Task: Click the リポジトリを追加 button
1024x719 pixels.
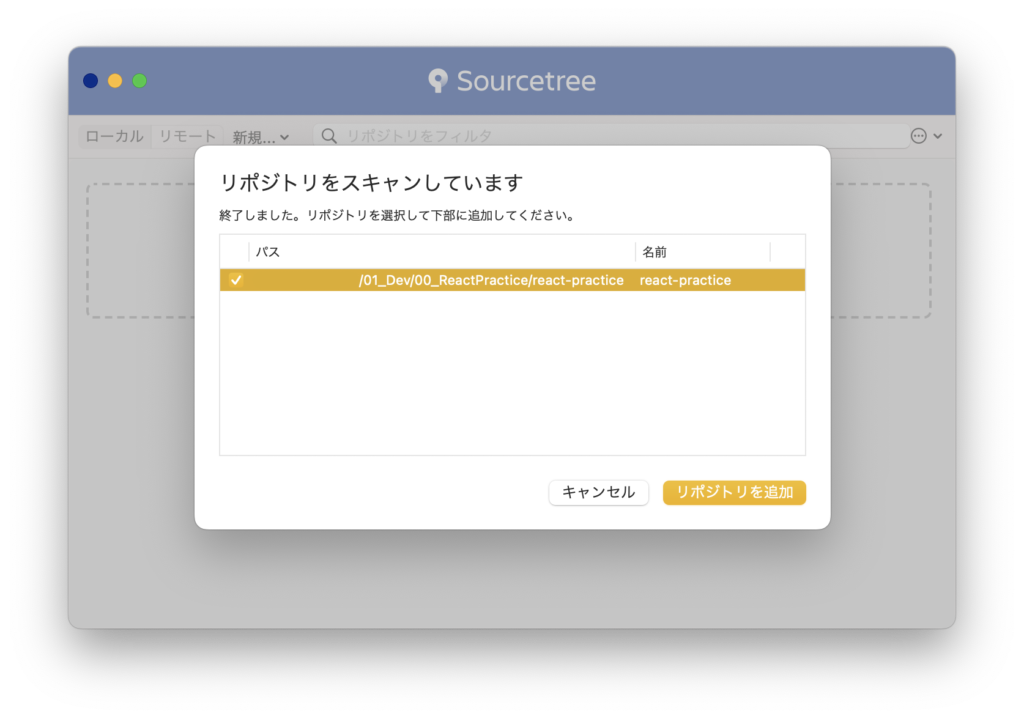Action: click(734, 492)
